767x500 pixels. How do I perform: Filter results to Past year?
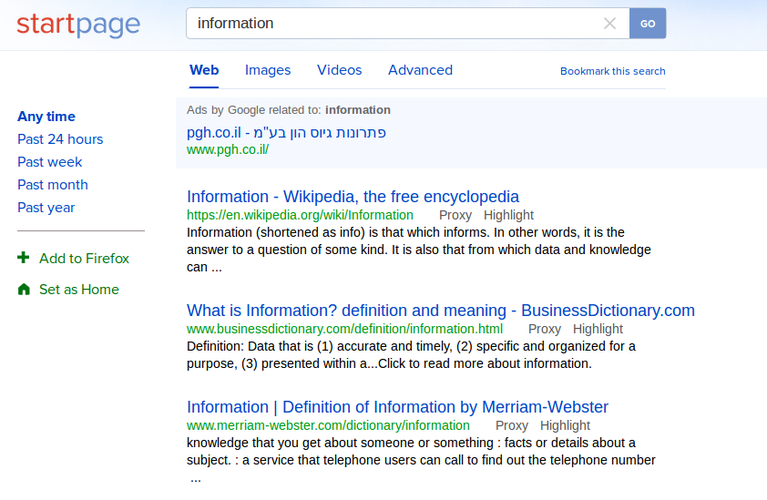[46, 208]
